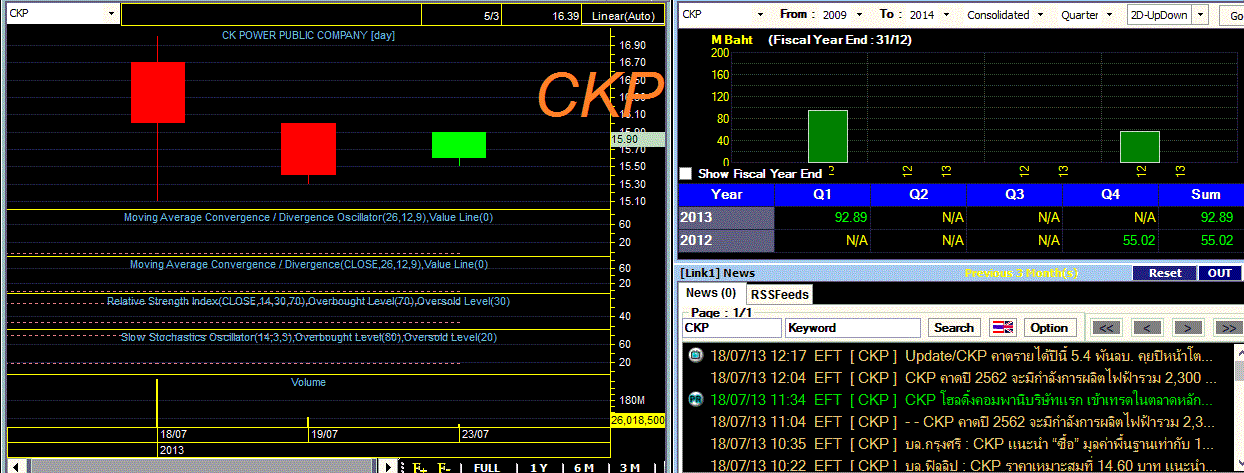Open the 18/07/13 12:04 news item
The image size is (1244, 473).
coord(964,378)
